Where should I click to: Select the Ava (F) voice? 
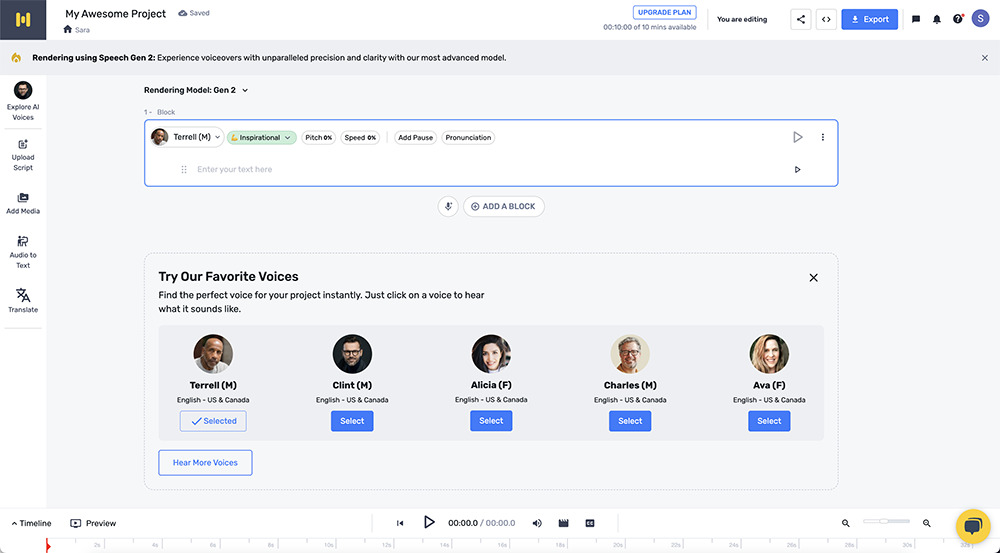tap(769, 421)
